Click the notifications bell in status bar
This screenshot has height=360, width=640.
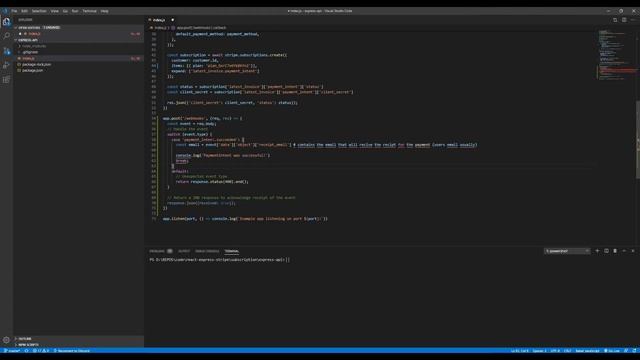[634, 351]
